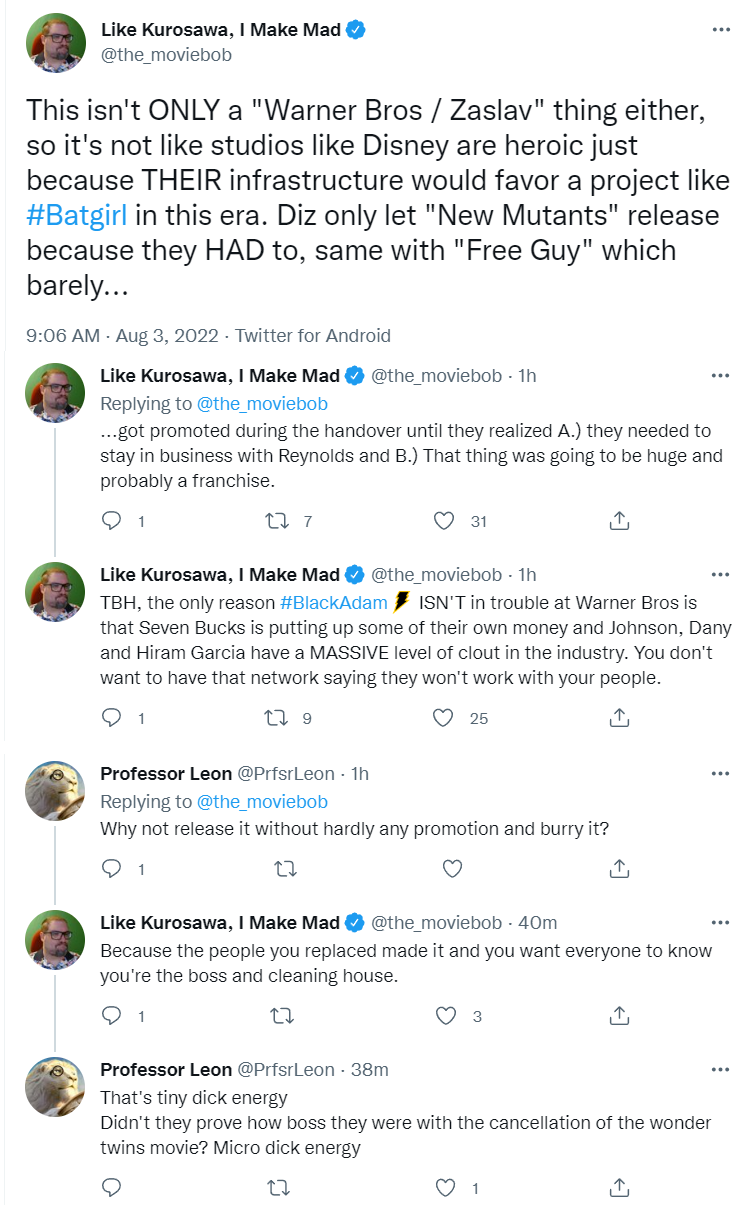Share the Black Adam tweet
The height and width of the screenshot is (1205, 752).
[x=619, y=717]
